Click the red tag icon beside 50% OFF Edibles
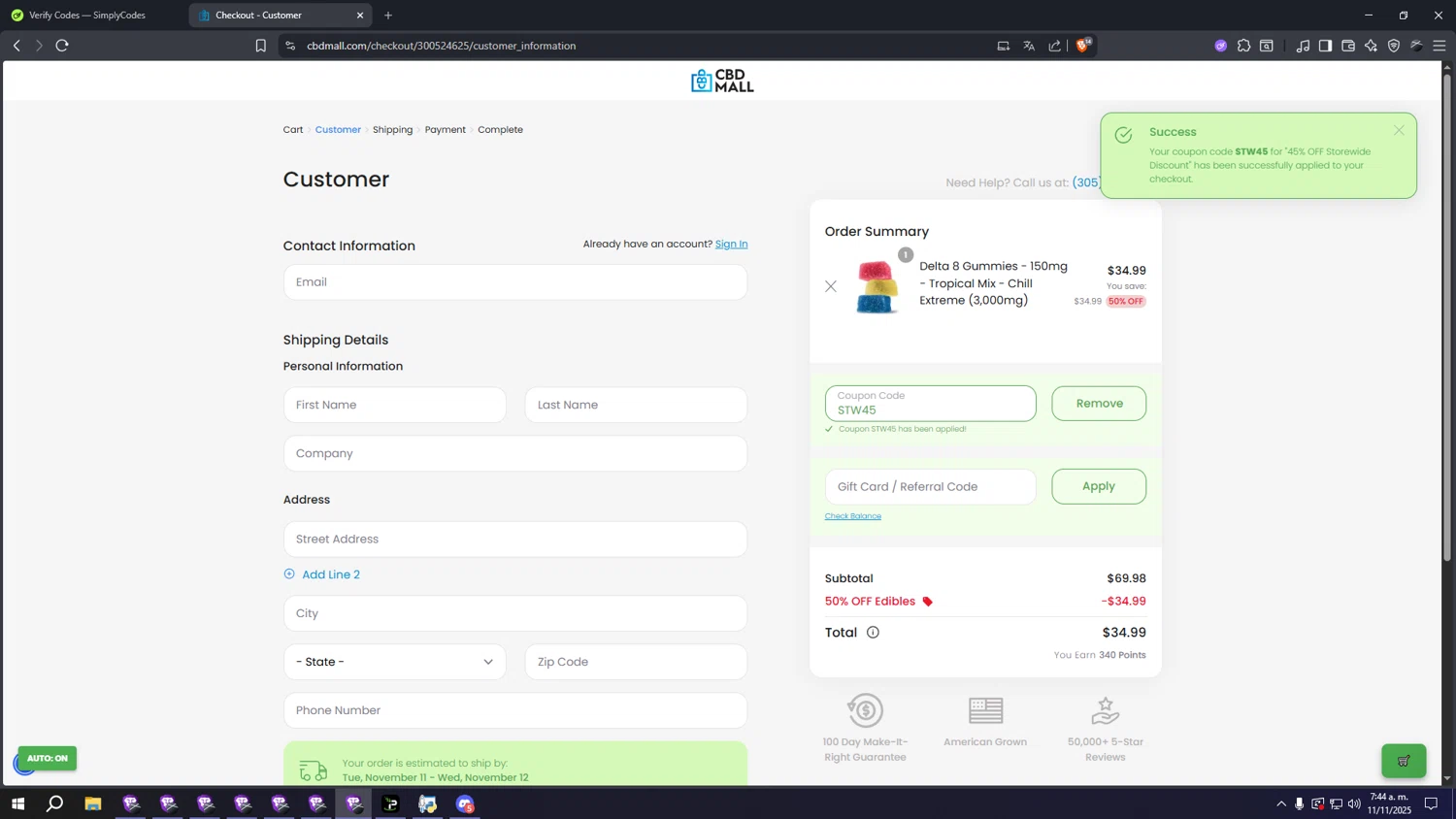 928,602
